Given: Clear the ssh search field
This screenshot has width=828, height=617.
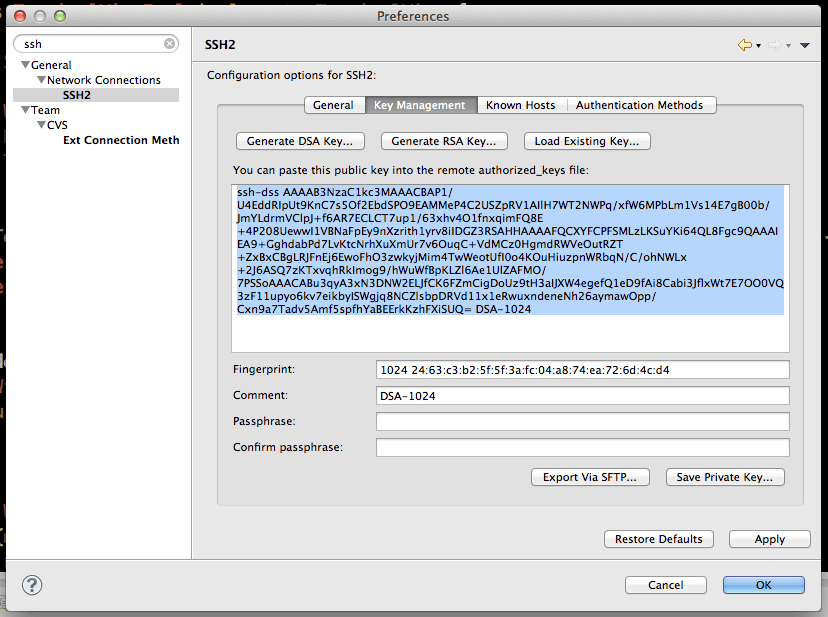Looking at the screenshot, I should pos(169,44).
